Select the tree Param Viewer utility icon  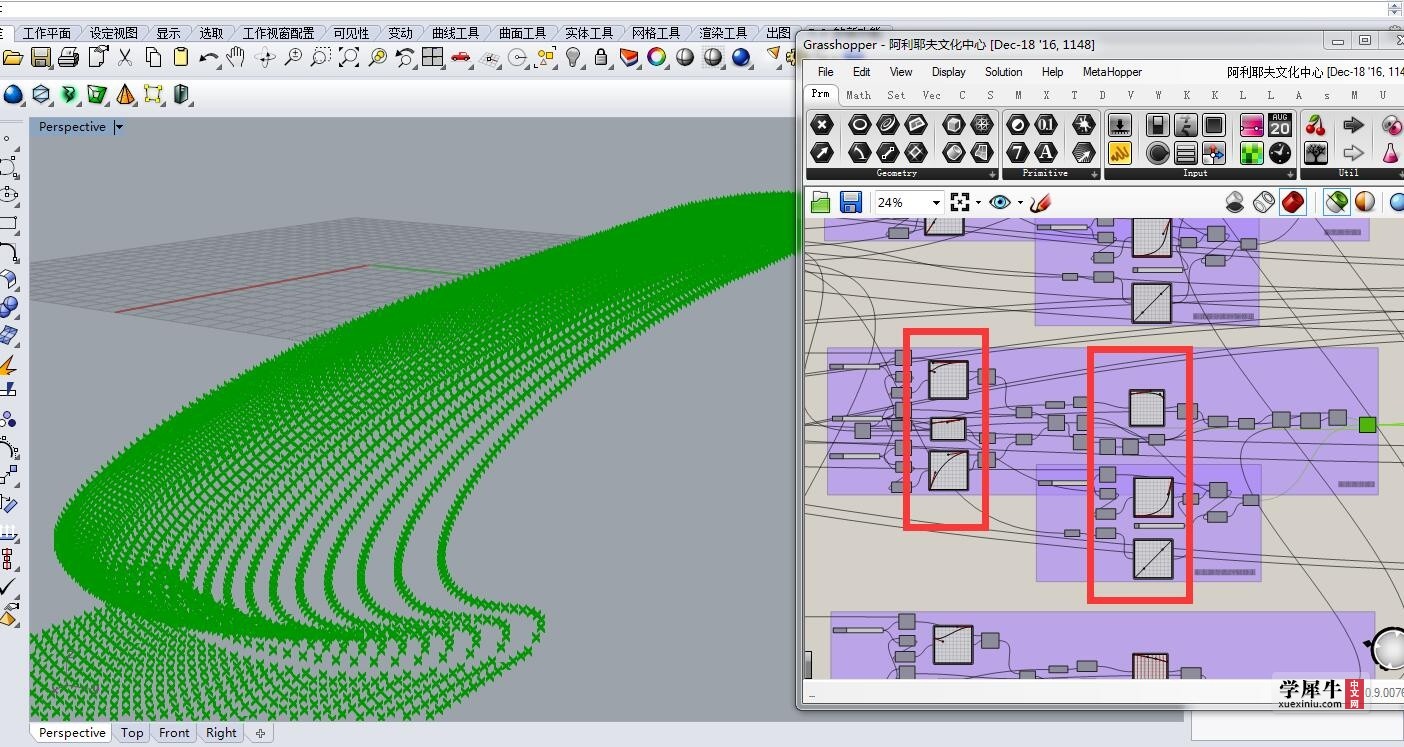[x=1316, y=152]
